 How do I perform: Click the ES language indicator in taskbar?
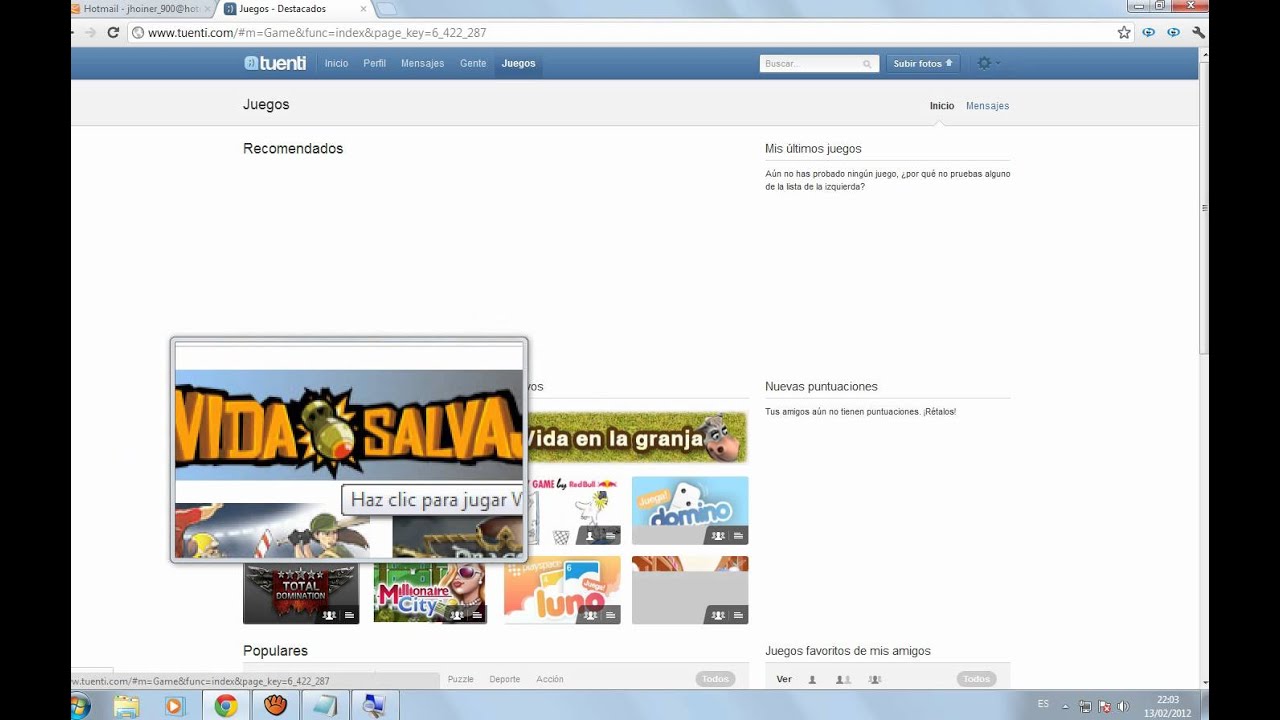(1043, 705)
